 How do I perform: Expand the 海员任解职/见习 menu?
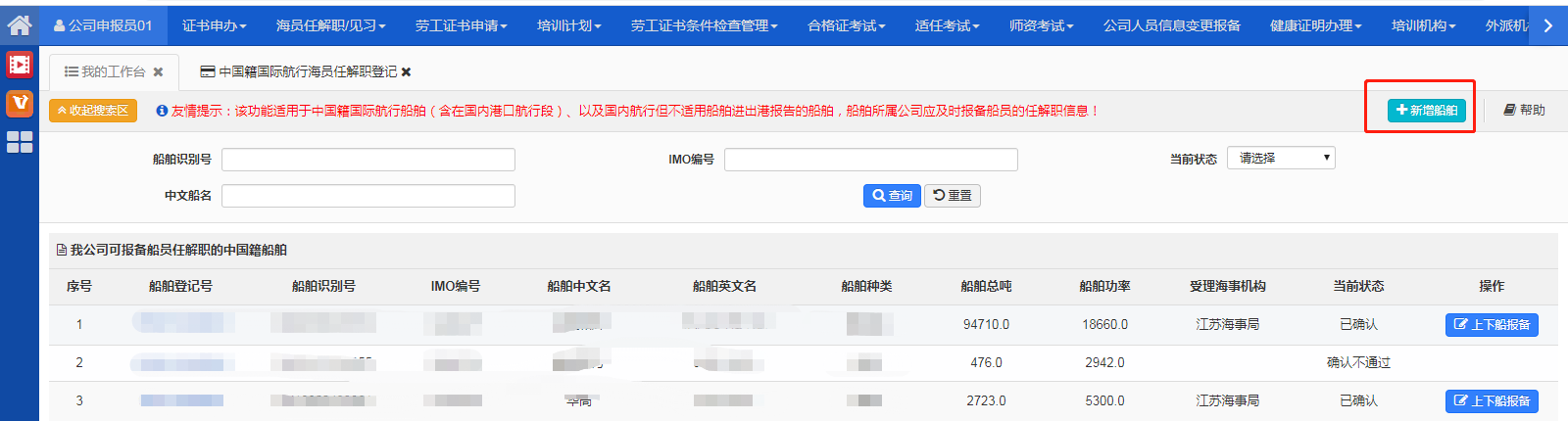pyautogui.click(x=330, y=25)
